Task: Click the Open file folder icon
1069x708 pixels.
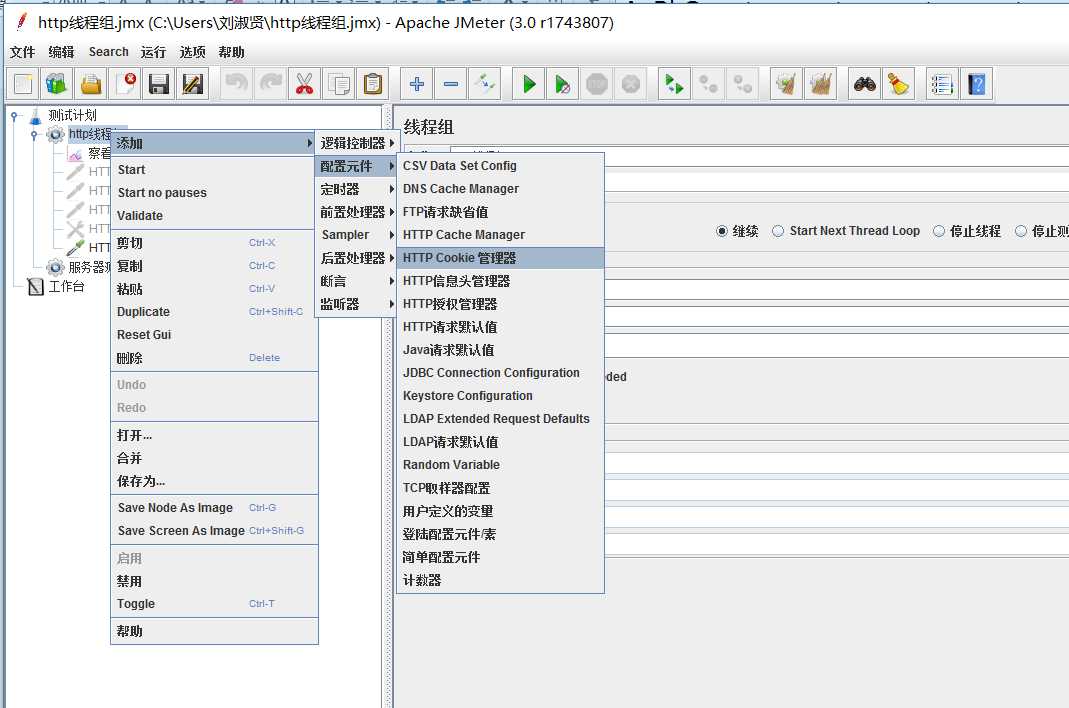Action: tap(91, 85)
